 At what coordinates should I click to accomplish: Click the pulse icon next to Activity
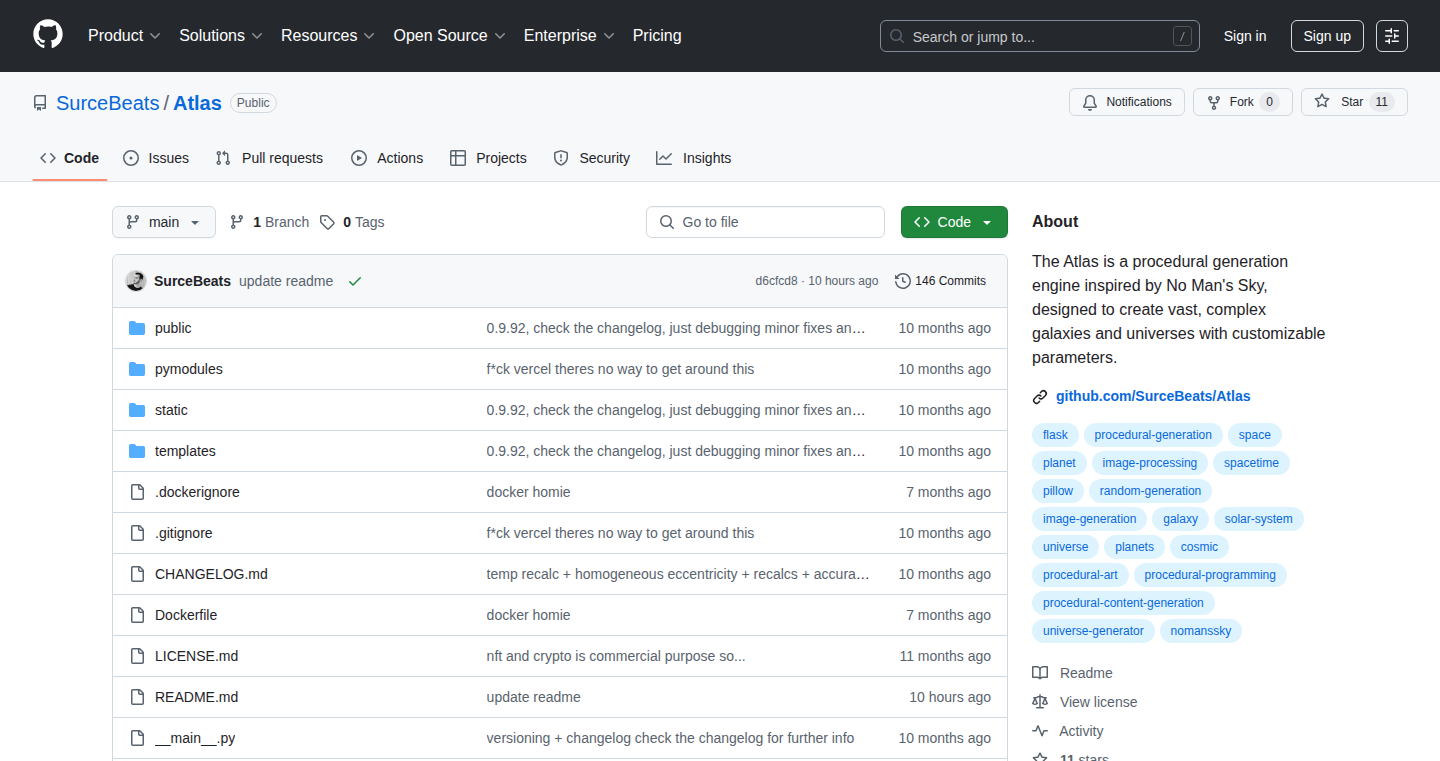(1040, 731)
